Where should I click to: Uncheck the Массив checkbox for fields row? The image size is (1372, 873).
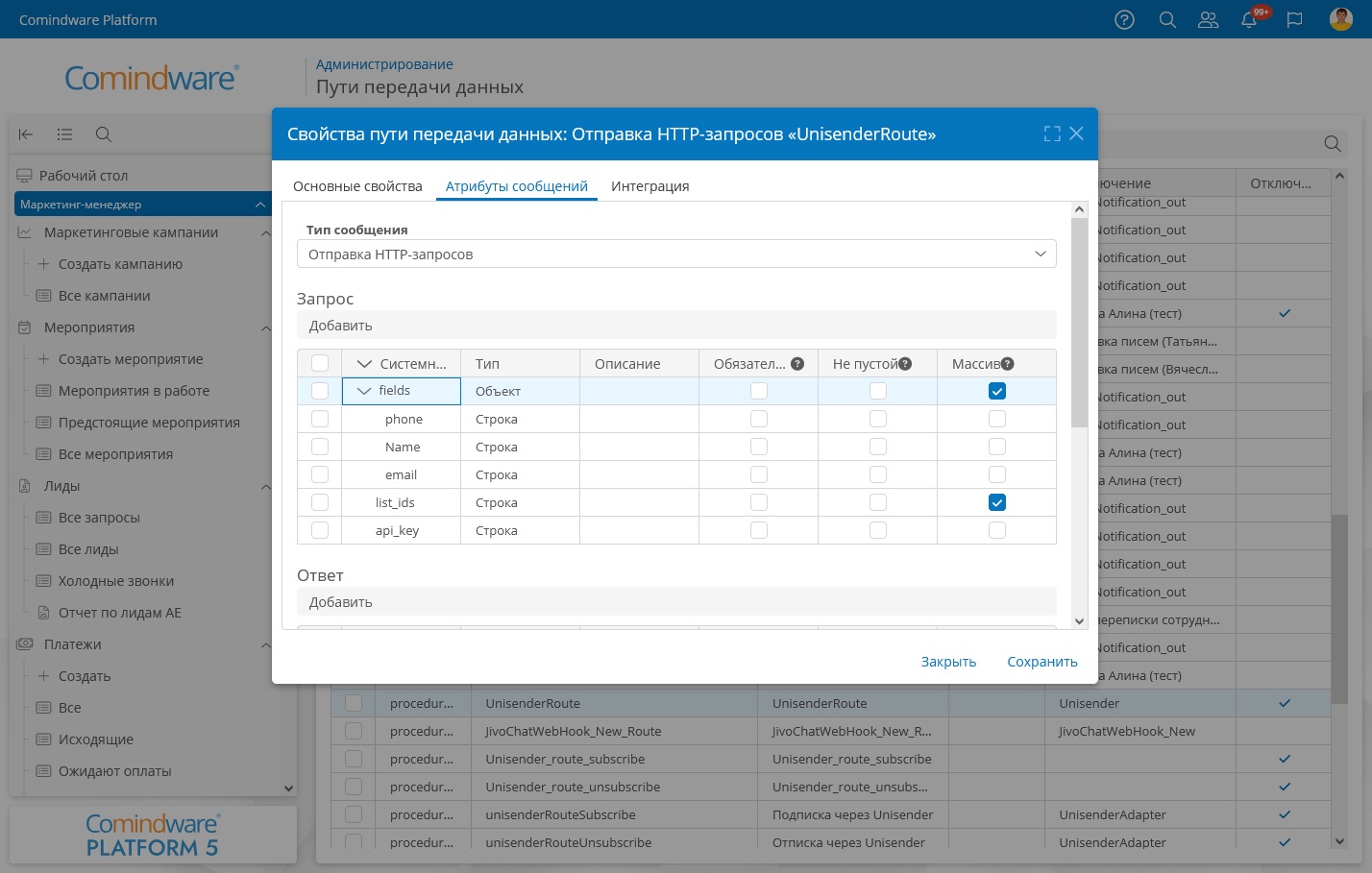point(996,391)
